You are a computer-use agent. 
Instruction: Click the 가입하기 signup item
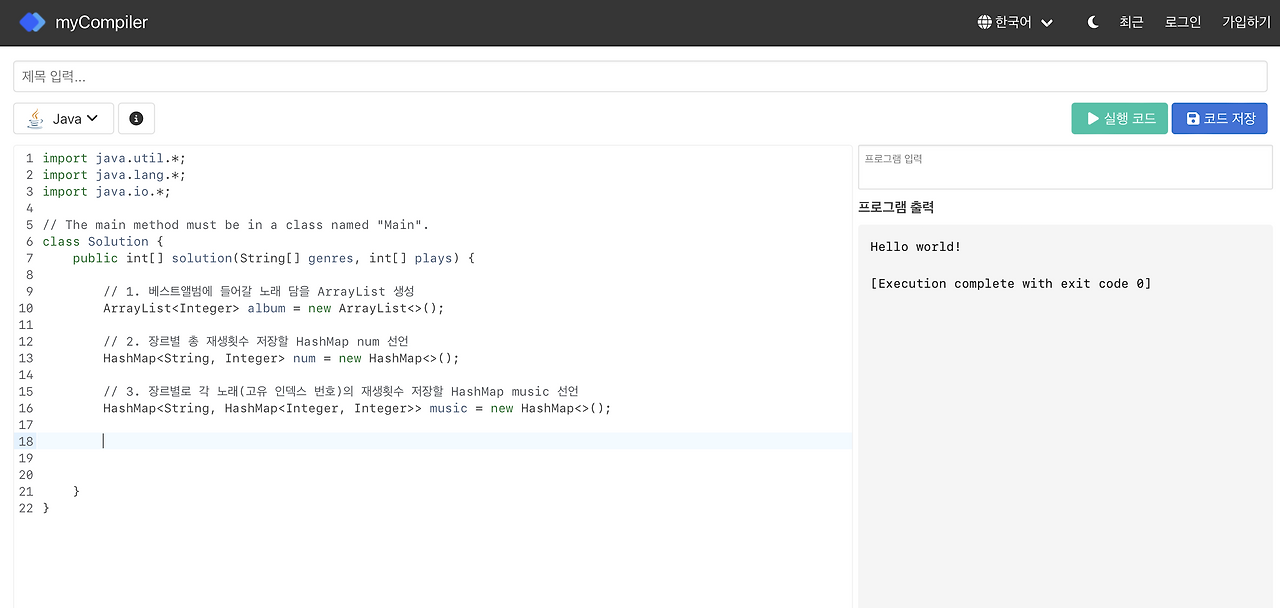pos(1245,21)
